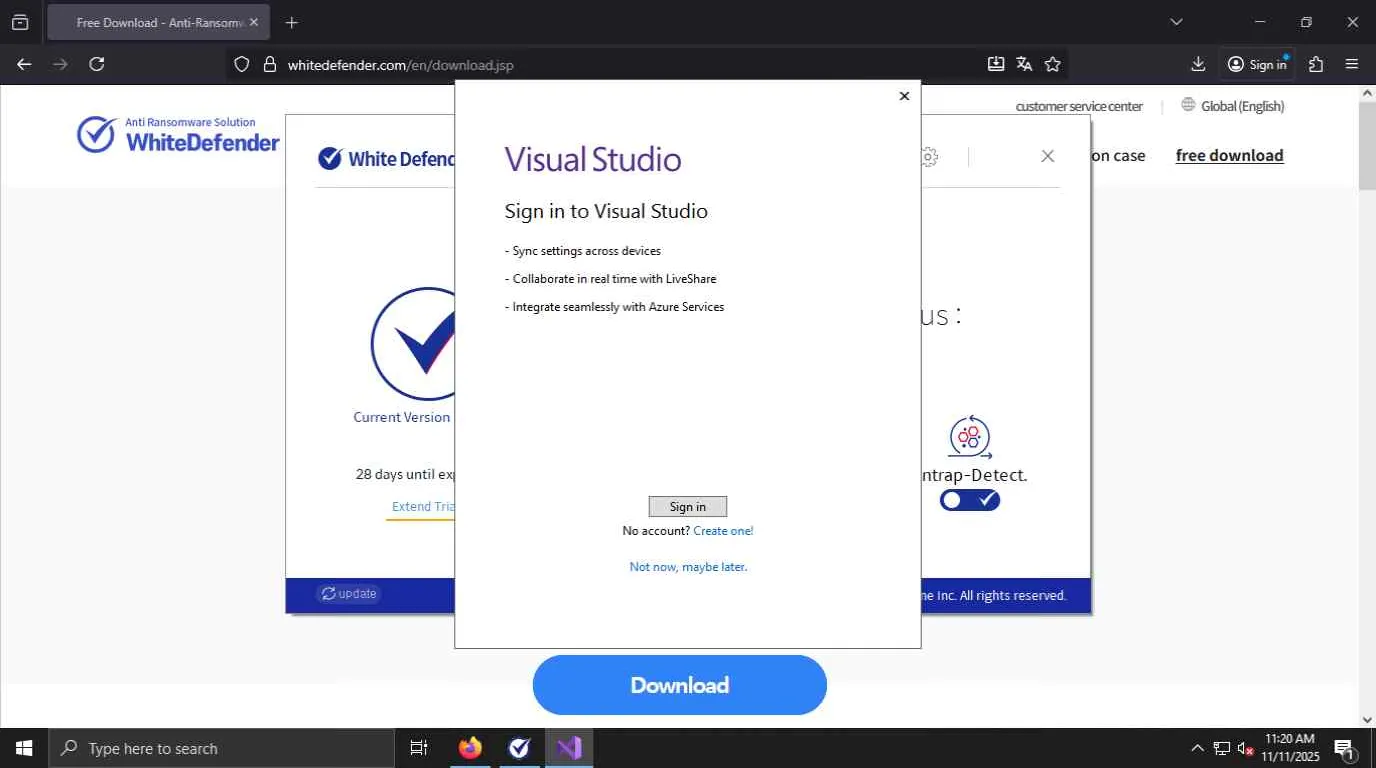Screen dimensions: 1376x768
Task: Click the Extend Trial link in WhiteDefender
Action: click(423, 507)
